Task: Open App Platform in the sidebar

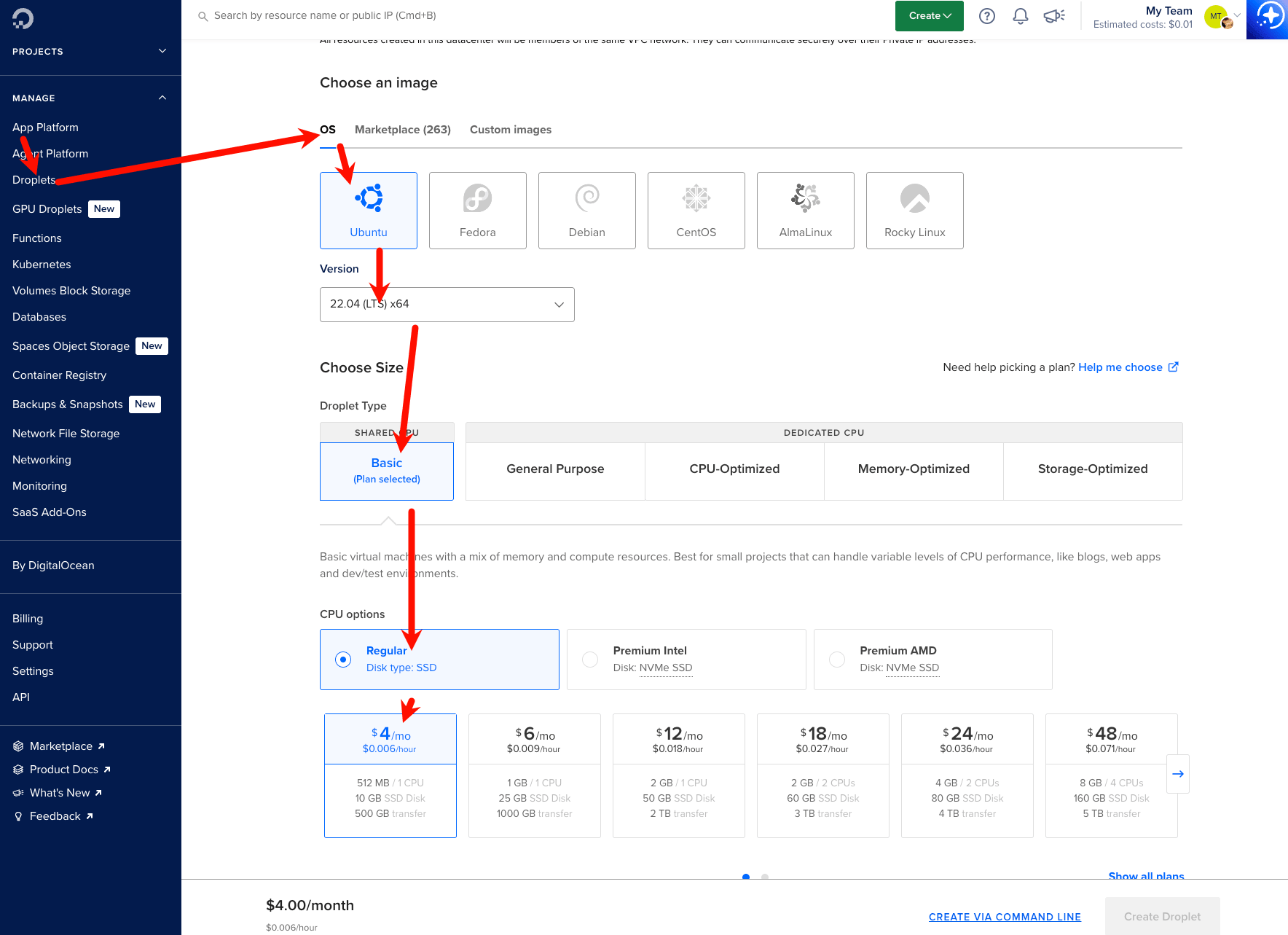Action: 45,128
